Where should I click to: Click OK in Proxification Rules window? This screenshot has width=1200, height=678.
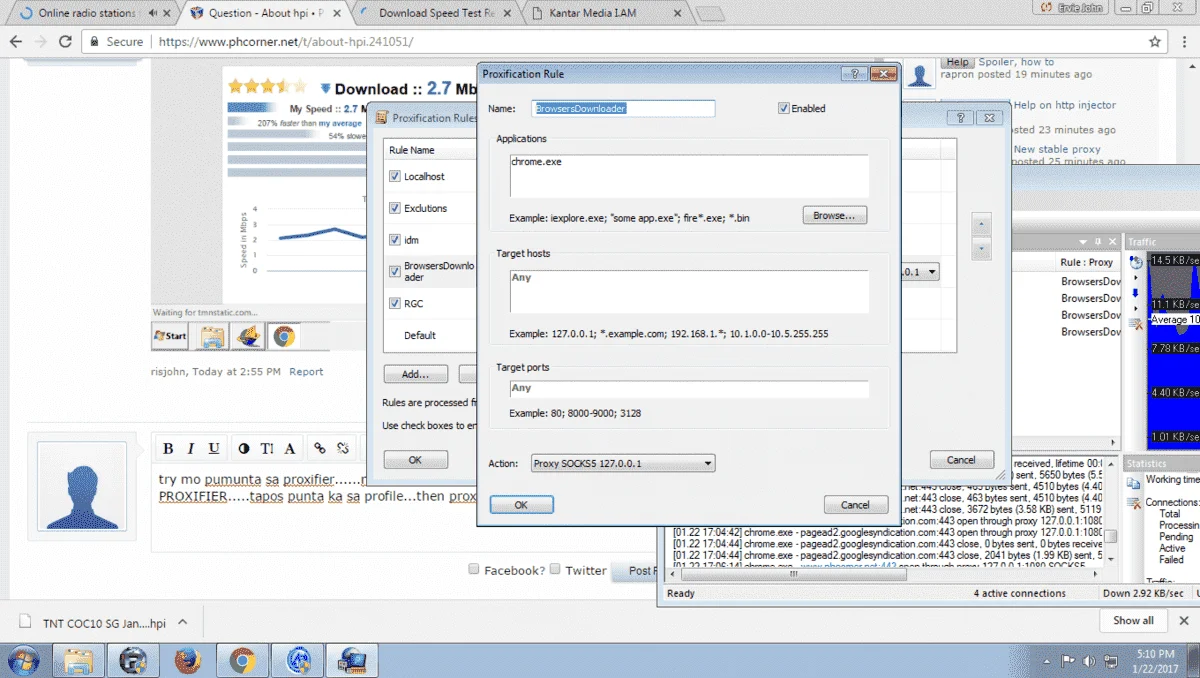point(416,460)
